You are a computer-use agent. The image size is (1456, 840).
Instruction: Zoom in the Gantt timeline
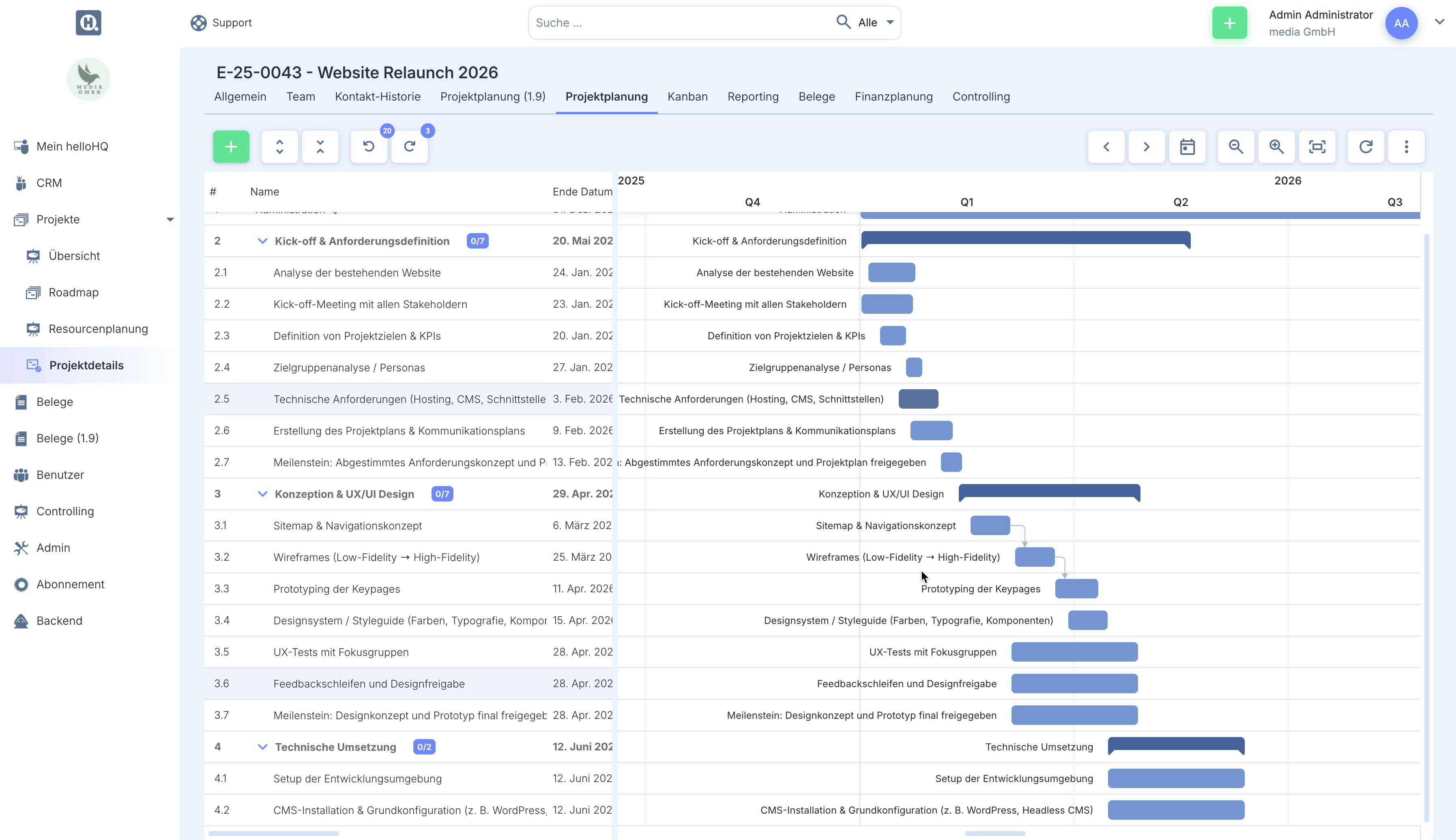[1276, 146]
